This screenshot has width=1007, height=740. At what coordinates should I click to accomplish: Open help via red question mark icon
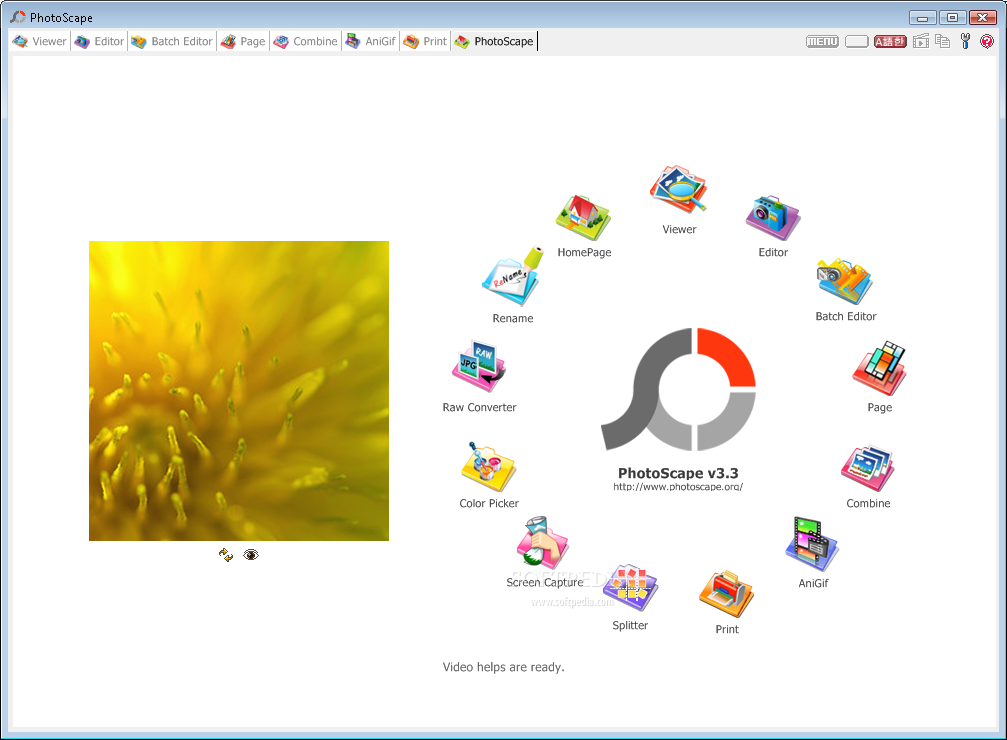click(987, 41)
